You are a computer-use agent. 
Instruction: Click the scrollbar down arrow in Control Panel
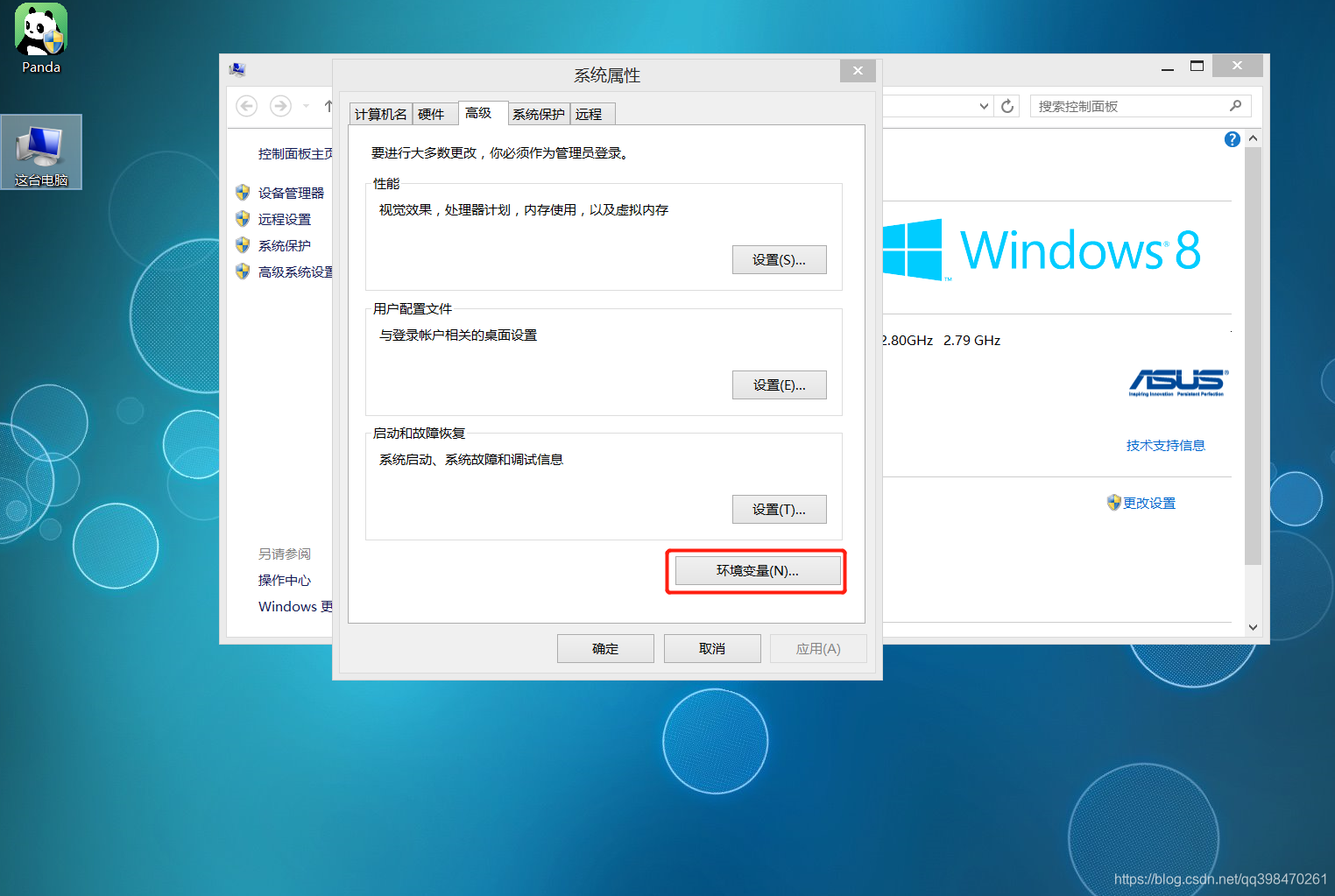pyautogui.click(x=1253, y=627)
